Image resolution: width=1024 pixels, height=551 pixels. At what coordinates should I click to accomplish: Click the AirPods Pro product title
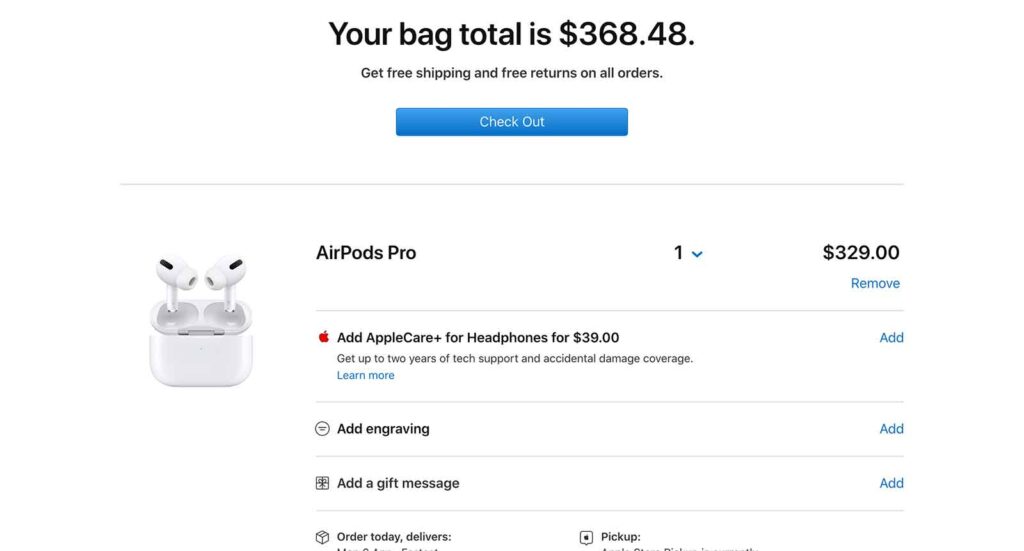(x=366, y=253)
